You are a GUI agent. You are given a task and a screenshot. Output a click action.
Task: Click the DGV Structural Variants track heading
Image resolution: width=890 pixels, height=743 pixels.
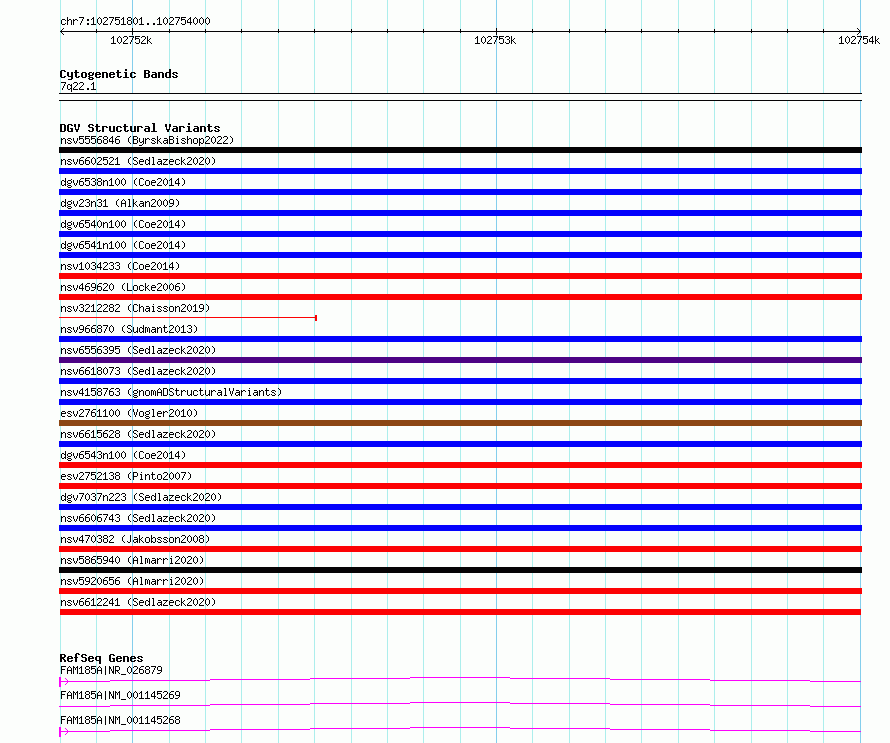point(140,128)
